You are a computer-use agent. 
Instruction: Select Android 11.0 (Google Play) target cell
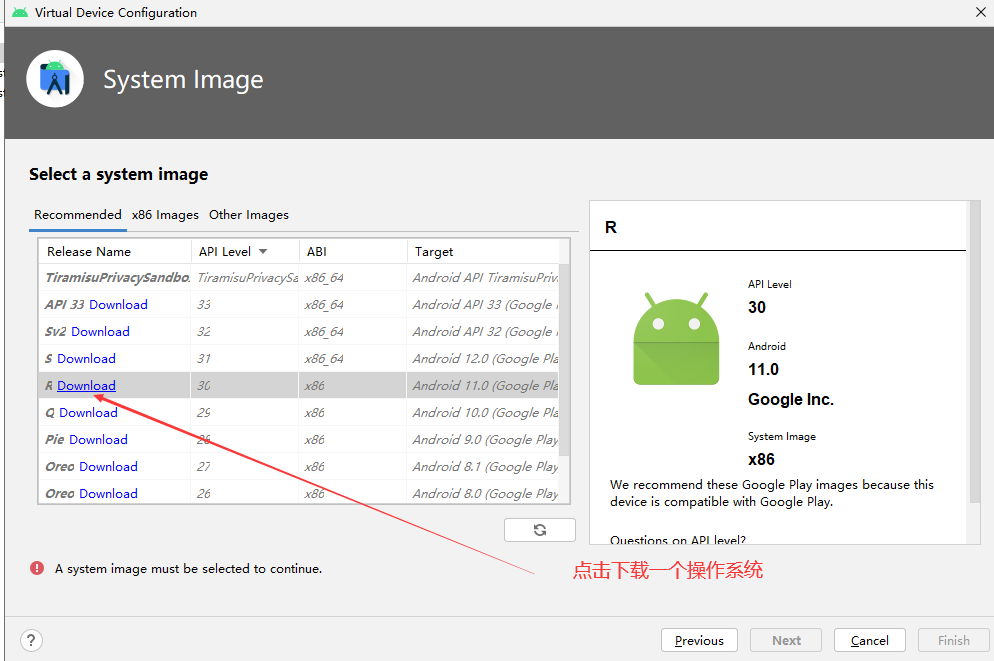(484, 386)
